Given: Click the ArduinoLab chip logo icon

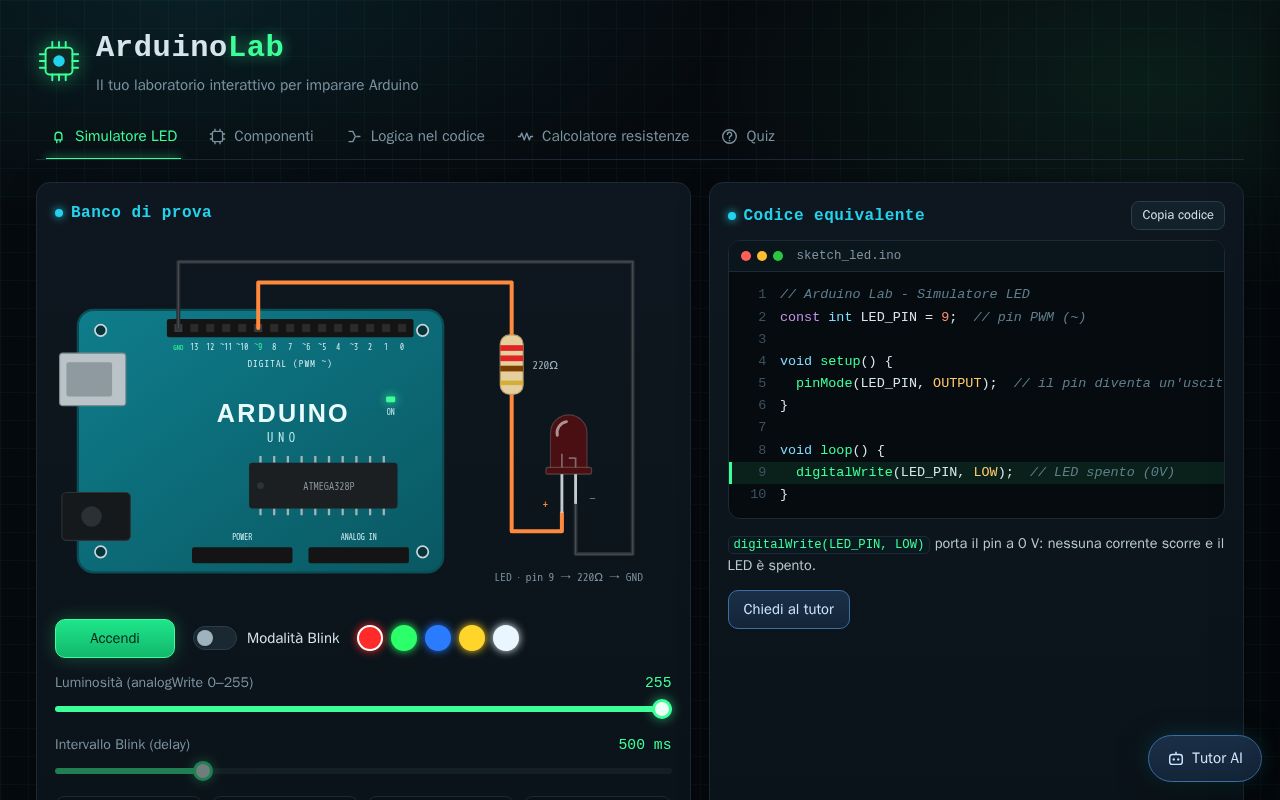Looking at the screenshot, I should point(59,61).
